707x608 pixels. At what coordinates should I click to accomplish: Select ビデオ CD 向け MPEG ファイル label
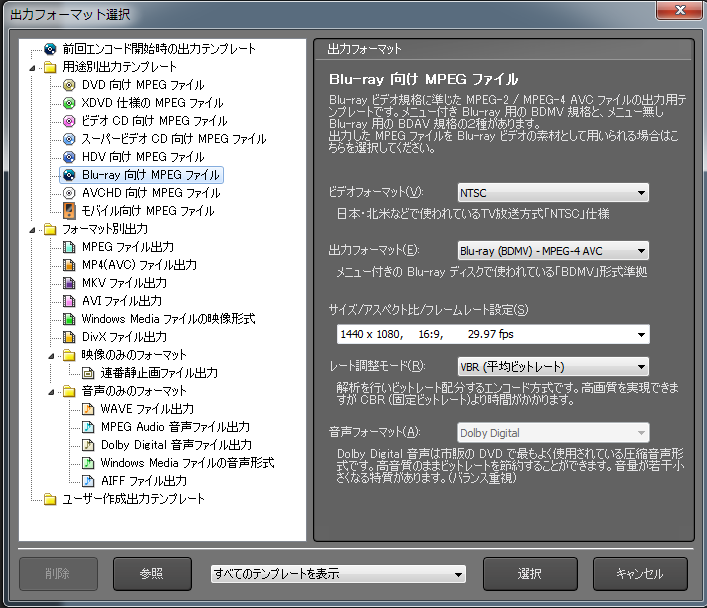click(154, 121)
